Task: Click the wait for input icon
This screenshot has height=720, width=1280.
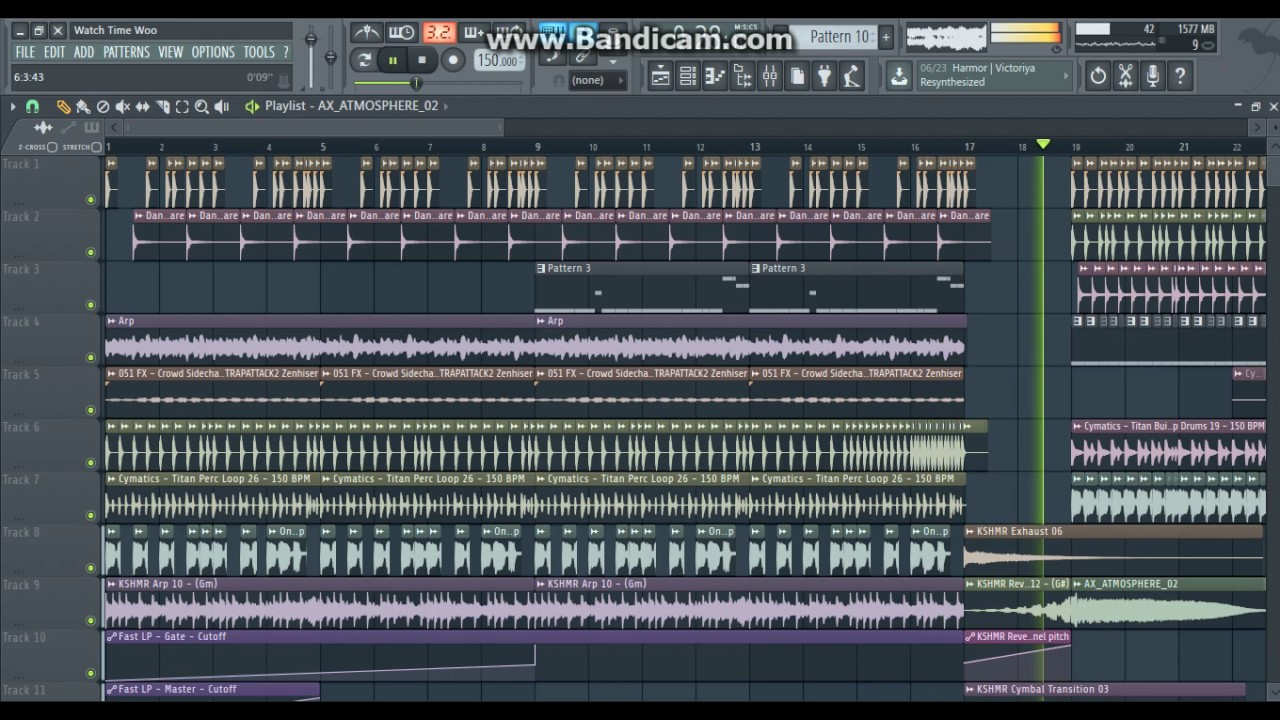Action: tap(402, 33)
